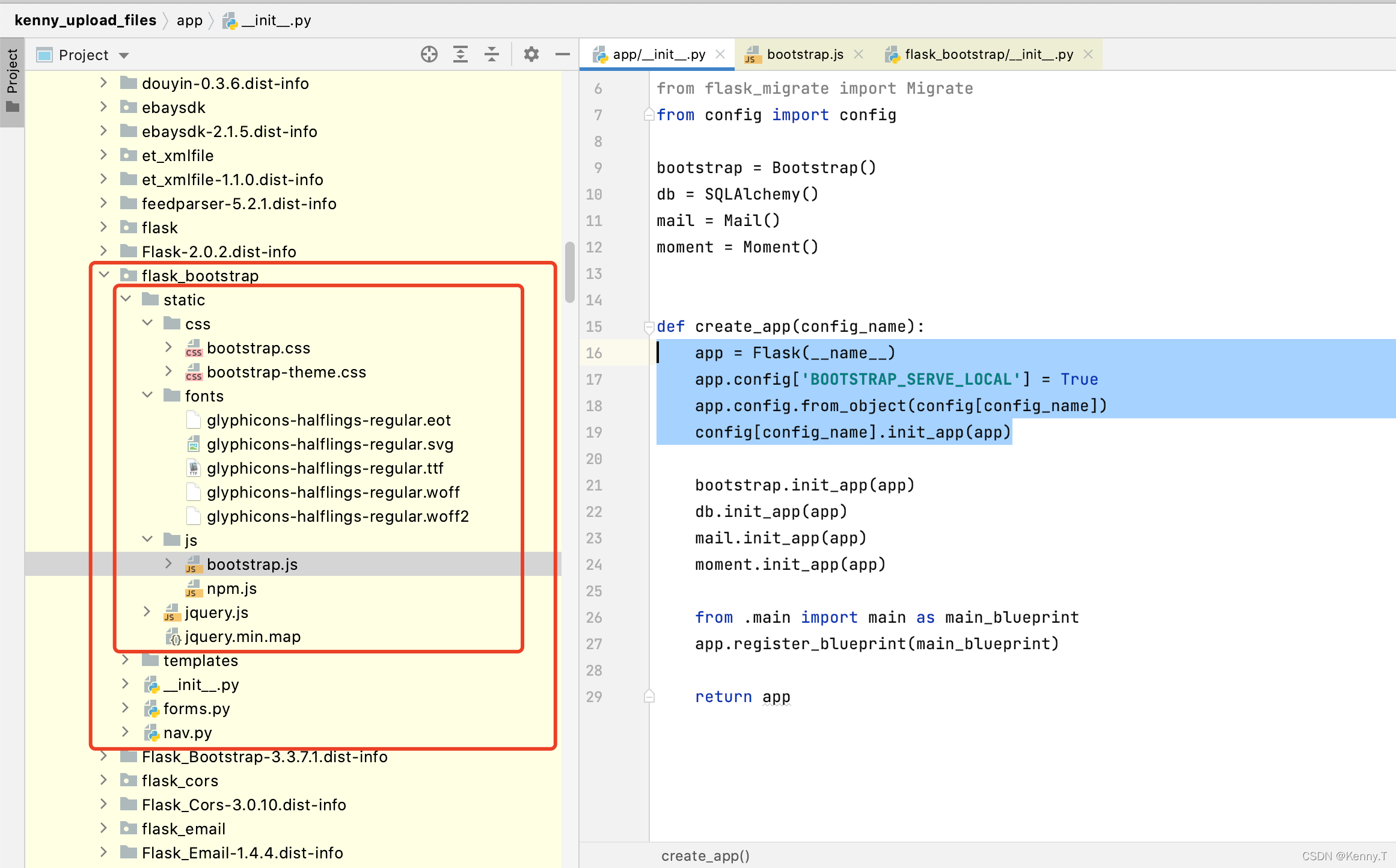Close the bootstrap.js editor tab

click(859, 55)
